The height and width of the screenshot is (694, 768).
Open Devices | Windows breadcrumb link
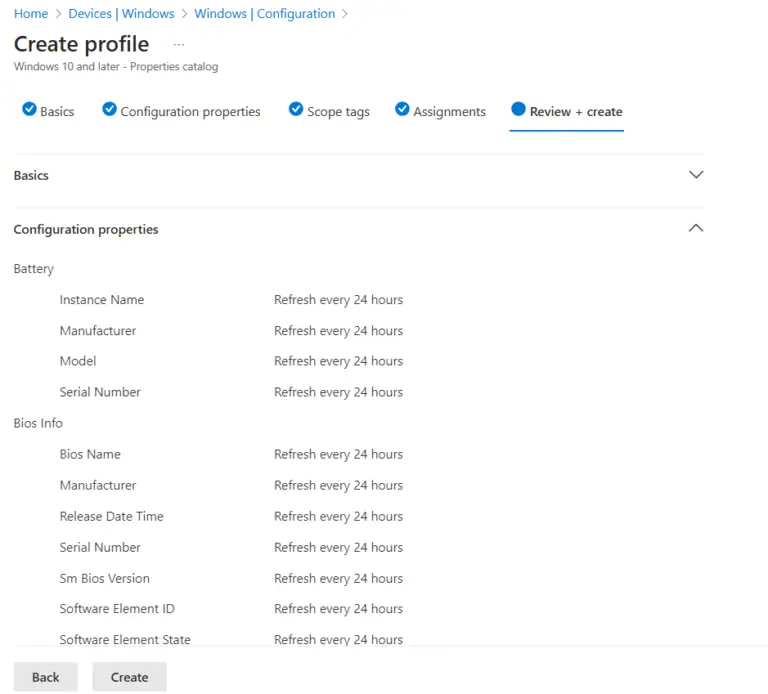tap(121, 14)
